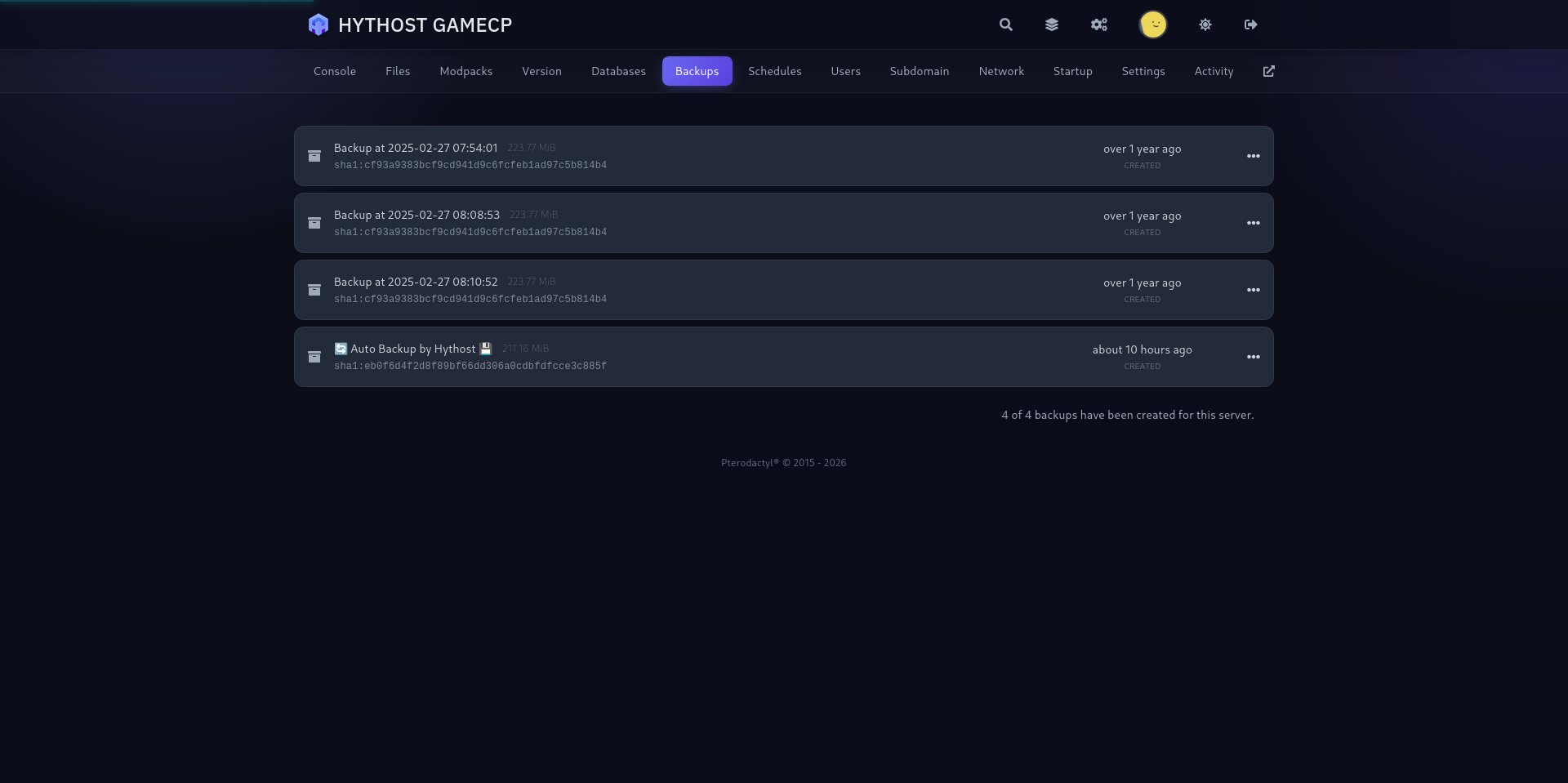
Task: Toggle light theme sun icon
Action: pyautogui.click(x=1205, y=24)
